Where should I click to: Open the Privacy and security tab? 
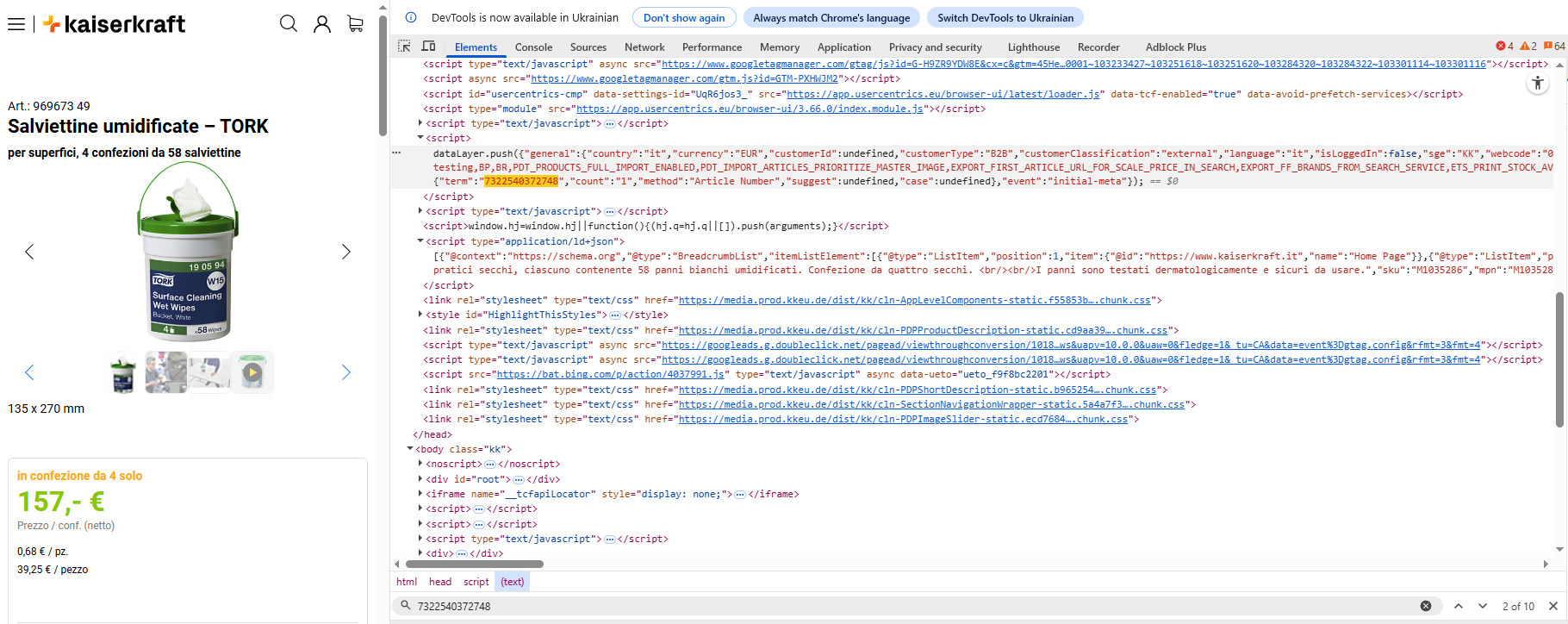(935, 47)
